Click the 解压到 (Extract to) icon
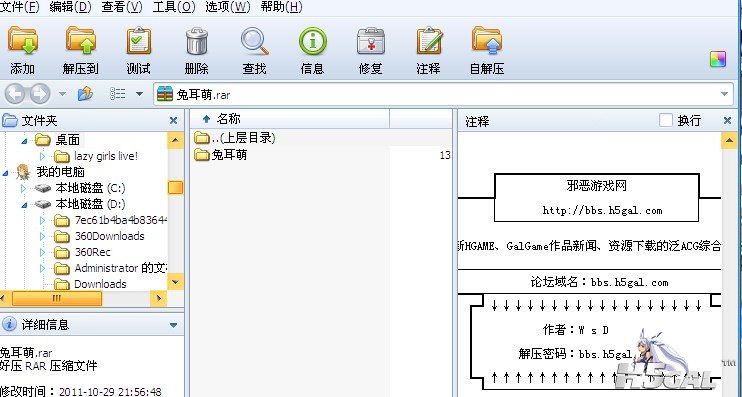Viewport: 742px width, 397px height. (80, 41)
